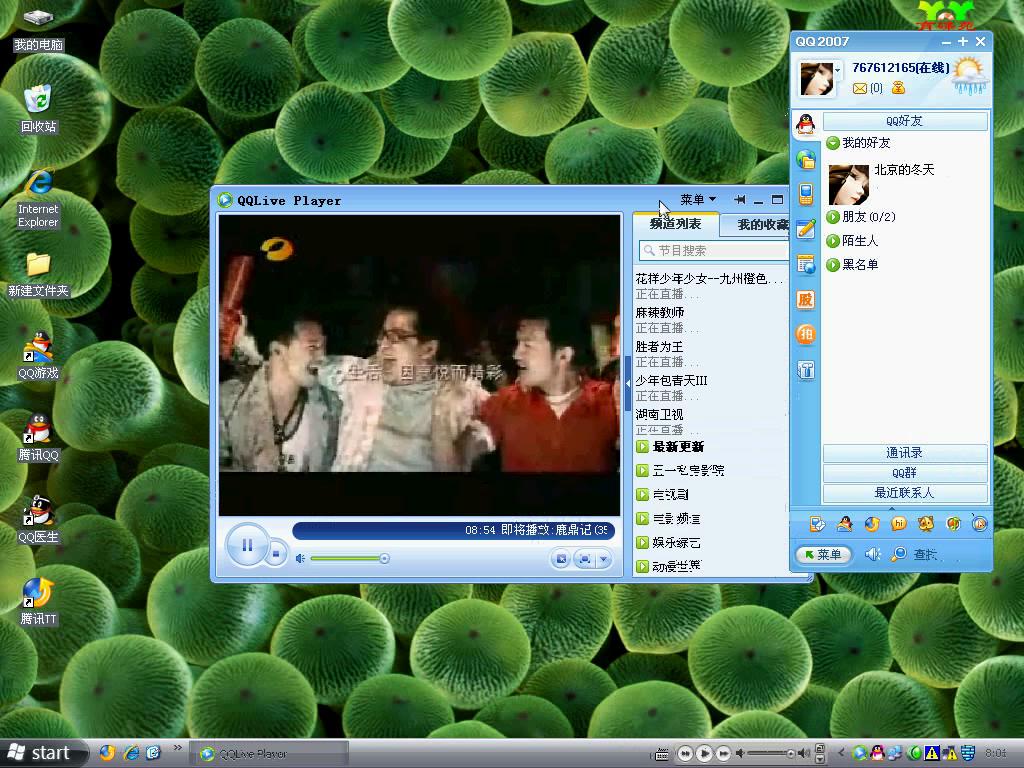1024x768 pixels.
Task: Open the QQ status dropdown beside avatar
Action: [837, 69]
